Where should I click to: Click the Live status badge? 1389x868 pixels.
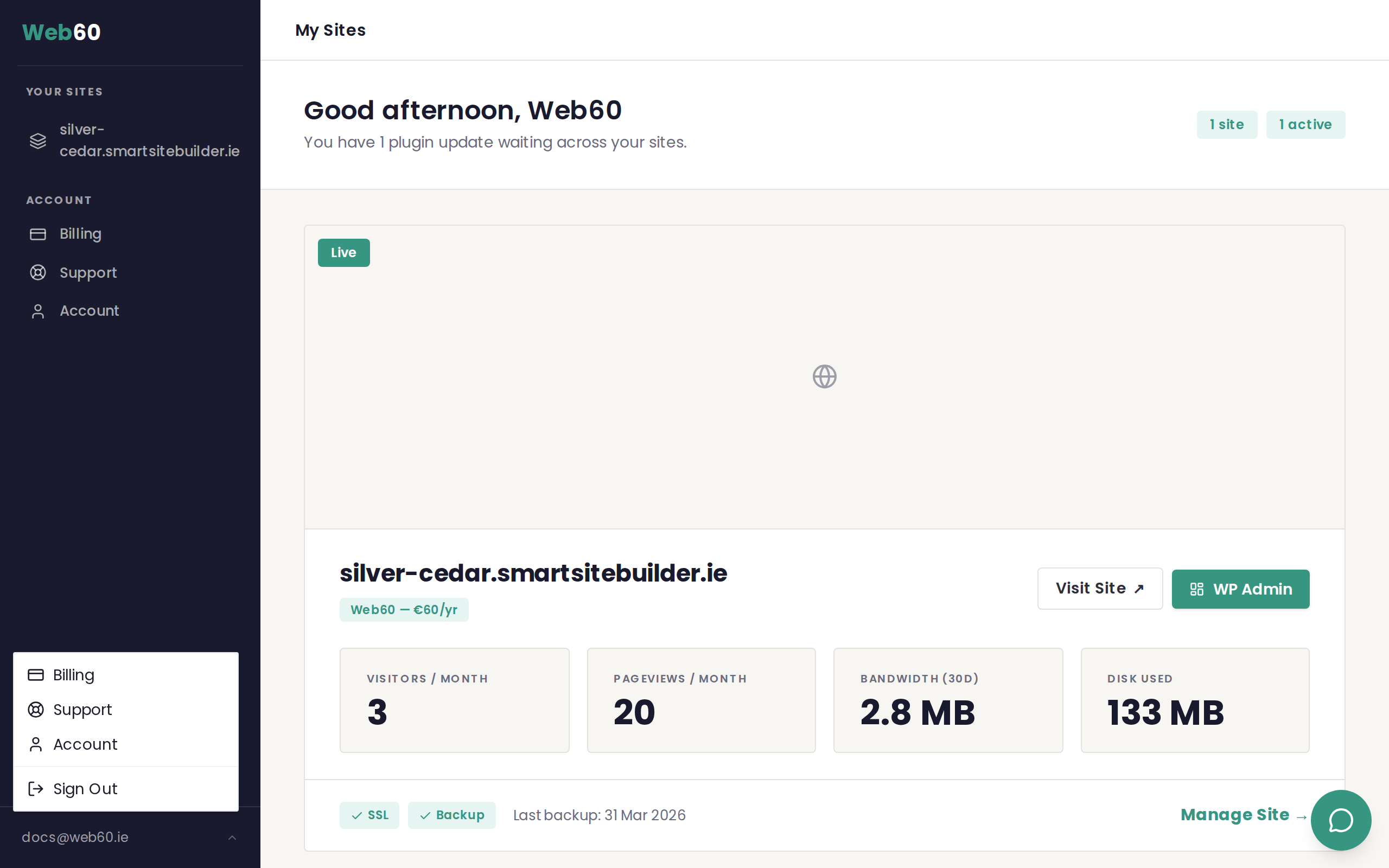pos(344,253)
